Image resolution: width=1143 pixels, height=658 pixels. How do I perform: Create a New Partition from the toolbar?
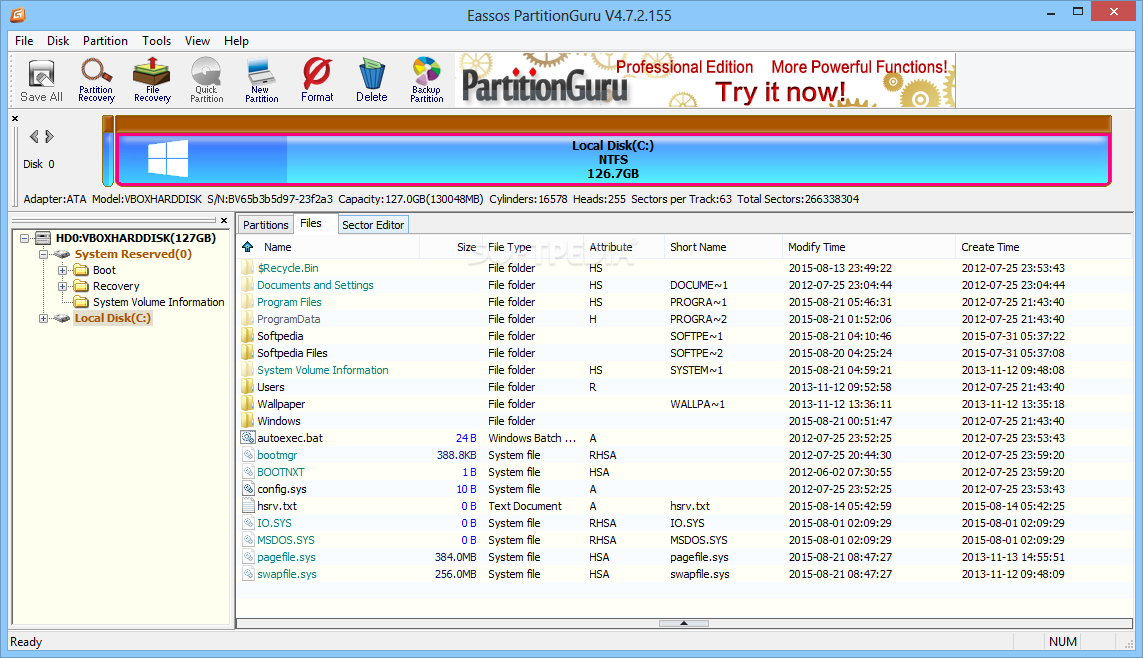click(261, 81)
